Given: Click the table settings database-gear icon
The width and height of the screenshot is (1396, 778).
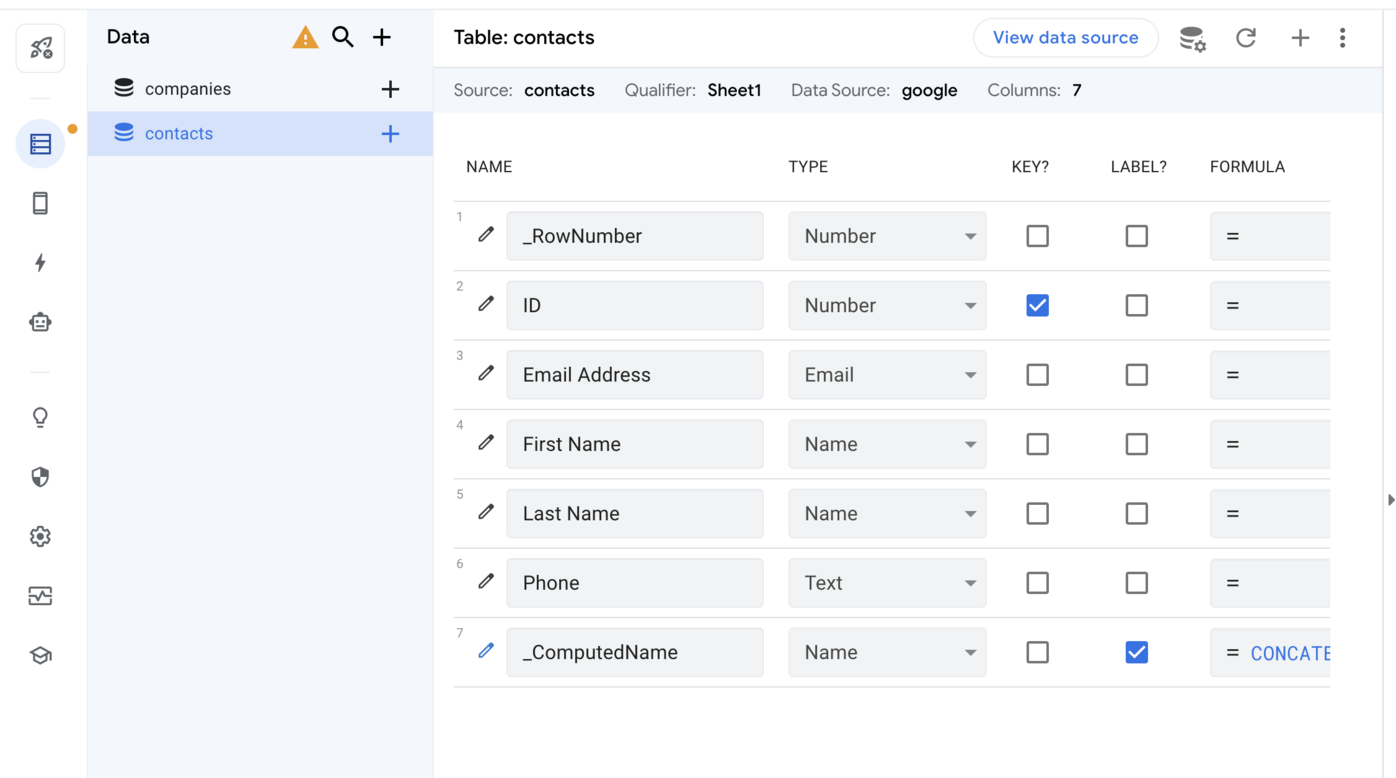Looking at the screenshot, I should click(x=1192, y=38).
